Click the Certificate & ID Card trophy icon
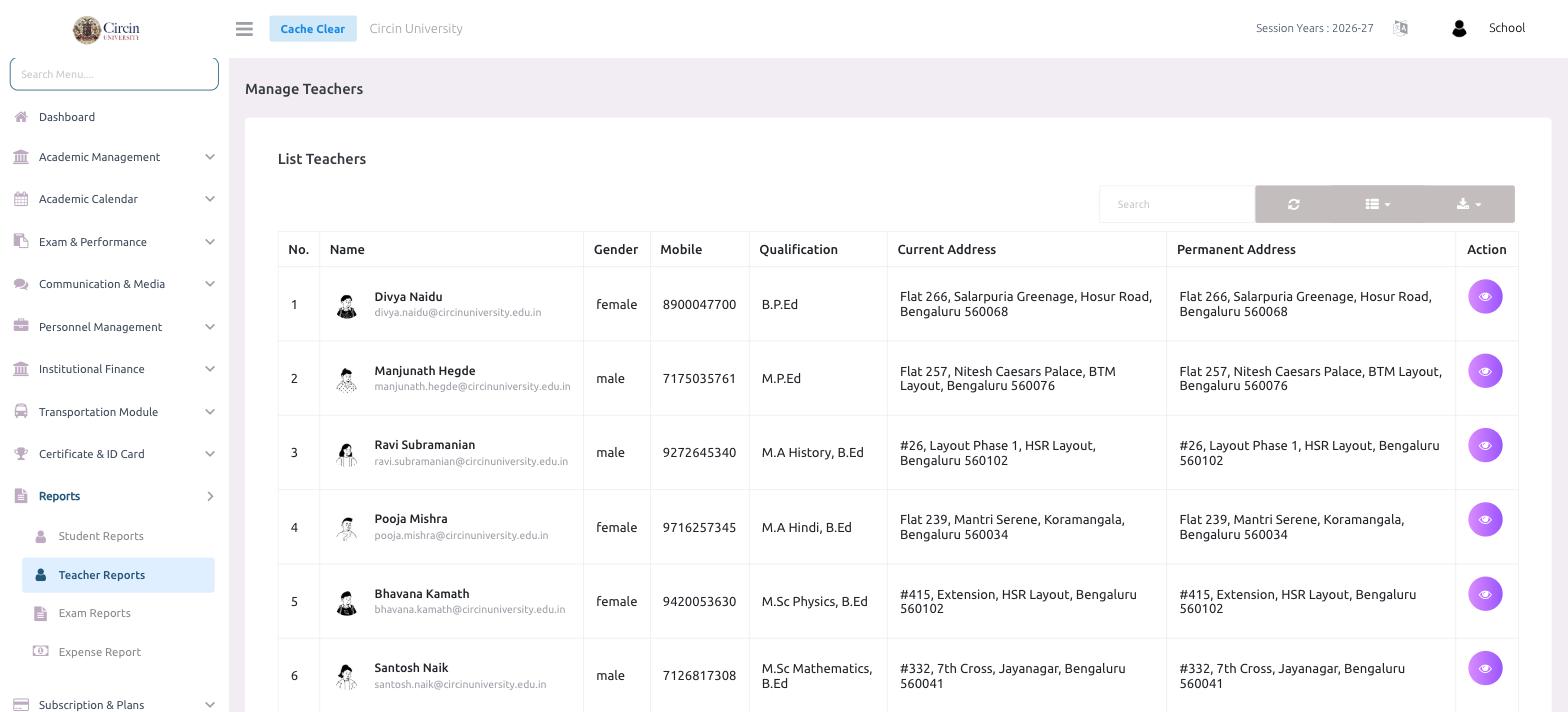 click(21, 454)
